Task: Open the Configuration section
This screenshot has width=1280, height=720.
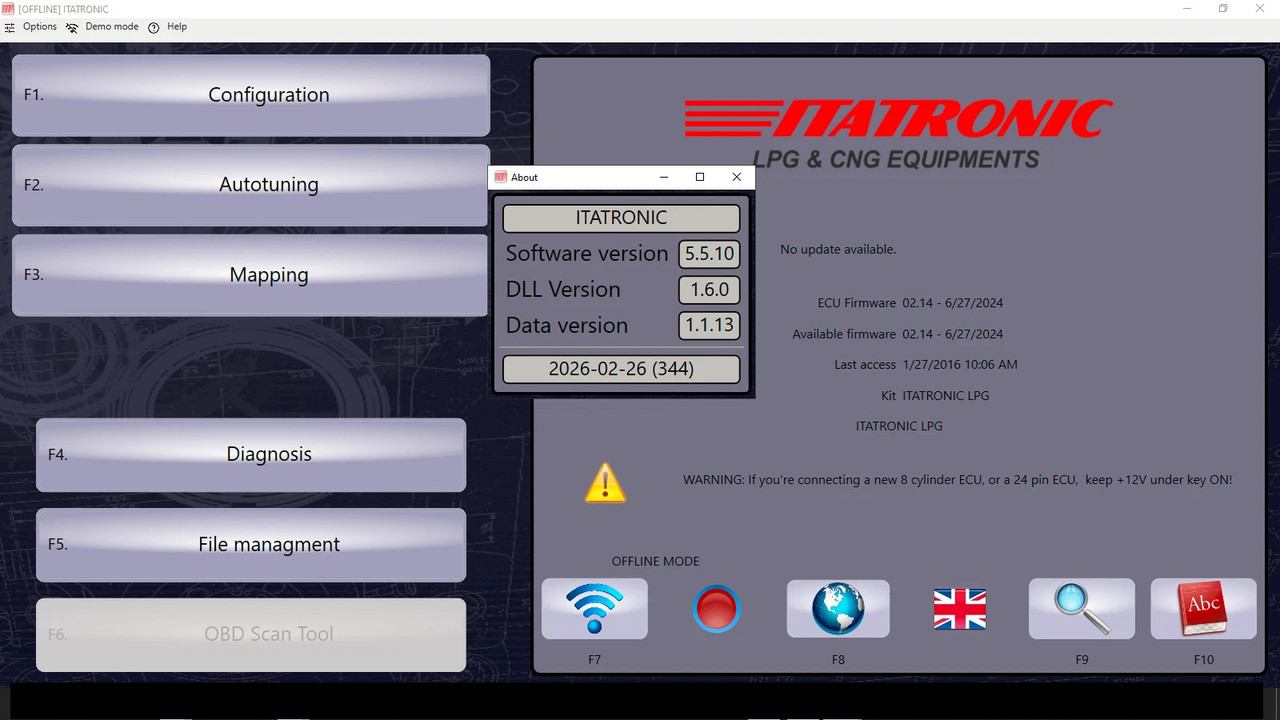Action: coord(251,95)
